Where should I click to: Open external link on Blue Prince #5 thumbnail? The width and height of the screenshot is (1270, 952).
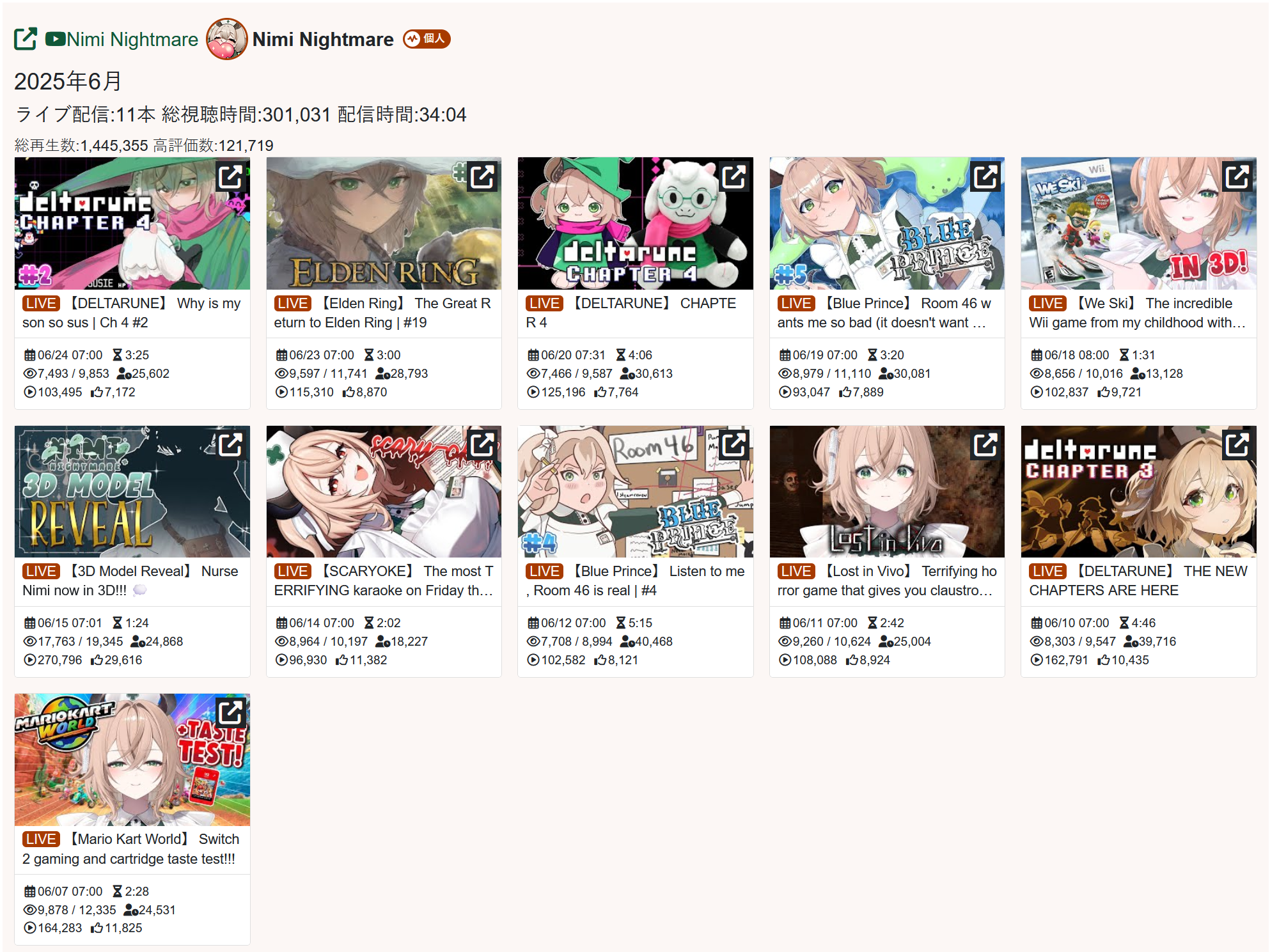click(985, 176)
